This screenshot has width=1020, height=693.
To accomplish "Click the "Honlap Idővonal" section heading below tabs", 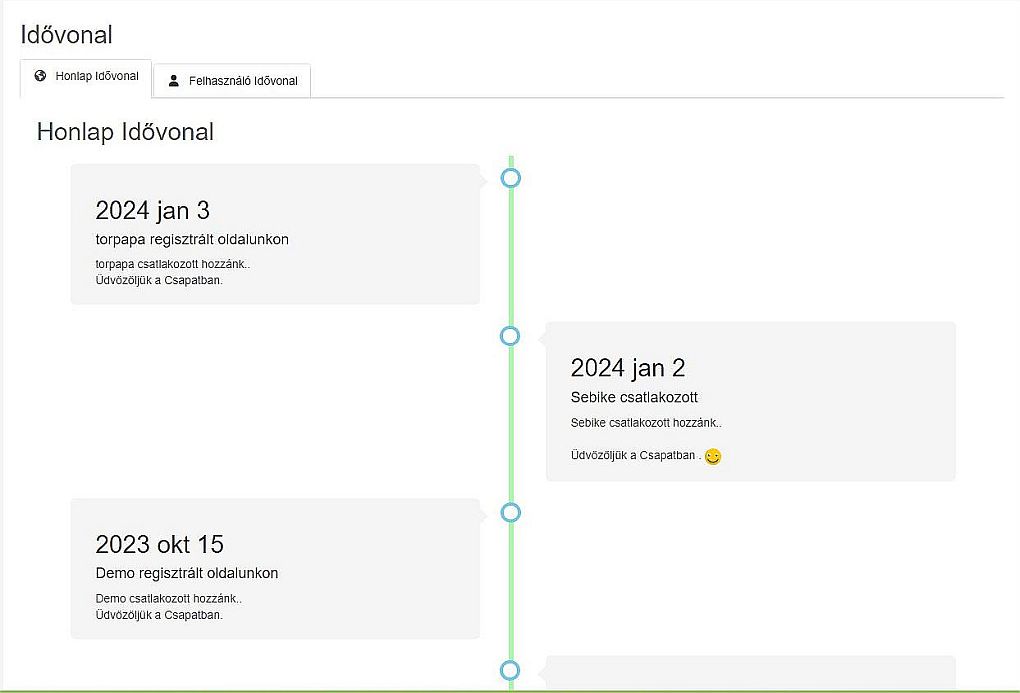I will click(x=125, y=131).
